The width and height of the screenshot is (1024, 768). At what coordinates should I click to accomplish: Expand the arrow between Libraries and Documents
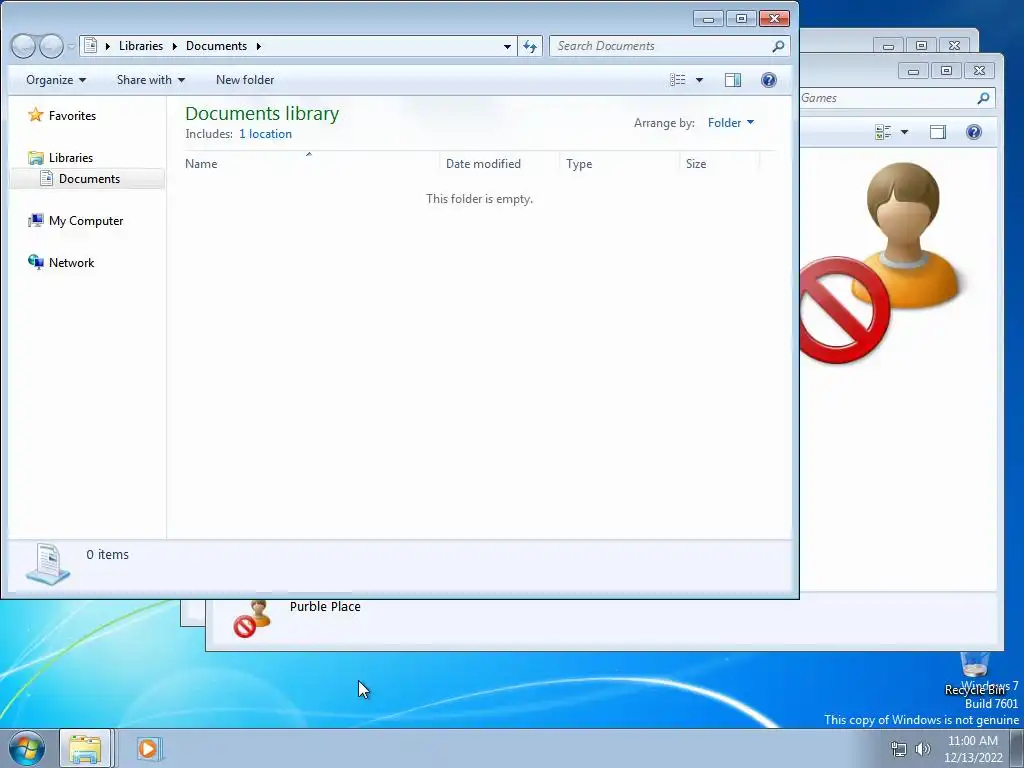(x=174, y=46)
